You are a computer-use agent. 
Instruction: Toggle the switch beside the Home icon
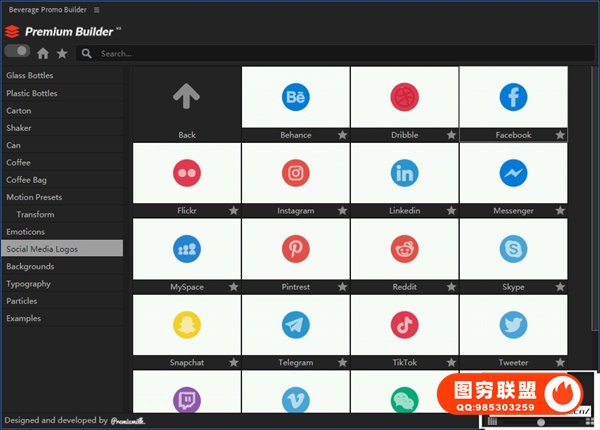click(17, 51)
